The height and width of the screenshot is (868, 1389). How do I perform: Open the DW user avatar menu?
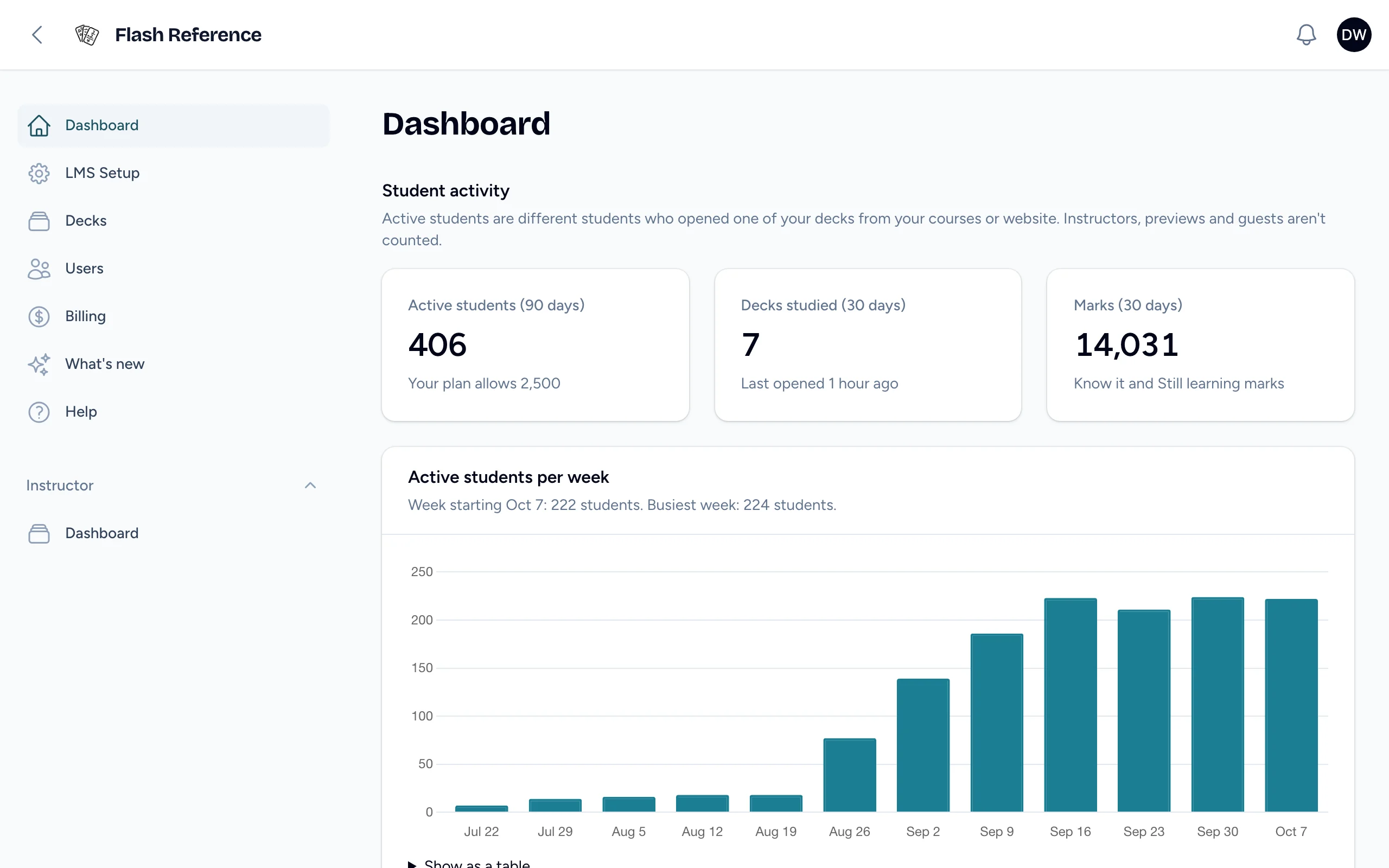tap(1353, 34)
